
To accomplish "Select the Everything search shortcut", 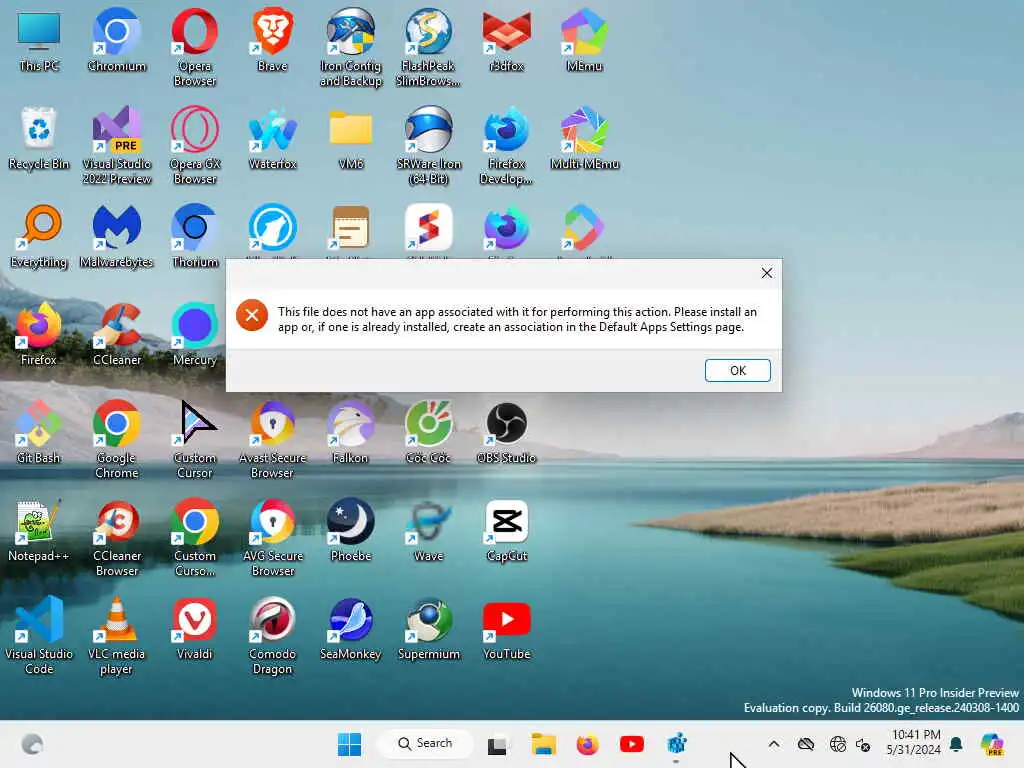I will tap(39, 236).
